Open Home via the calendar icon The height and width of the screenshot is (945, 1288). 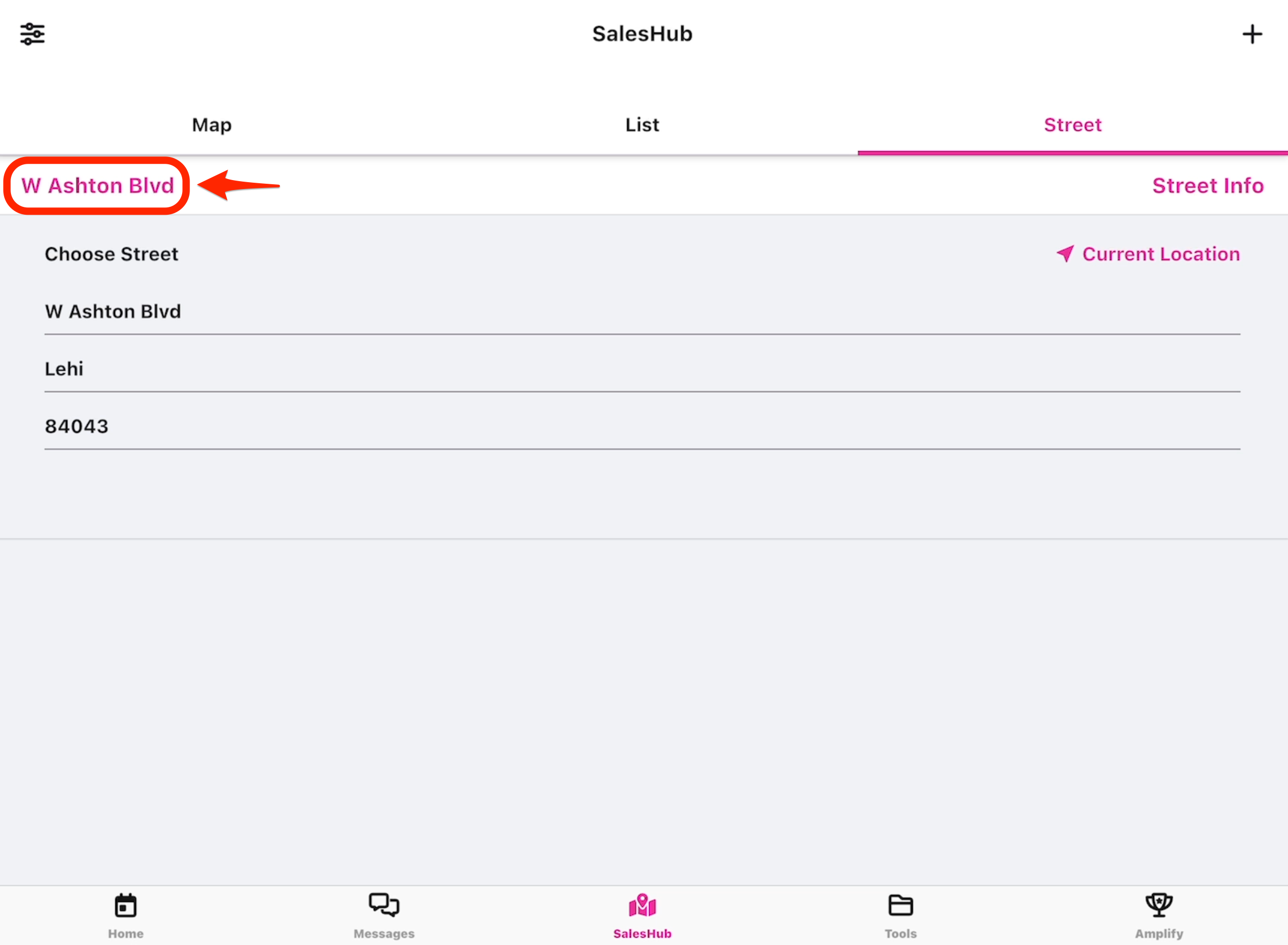point(126,906)
